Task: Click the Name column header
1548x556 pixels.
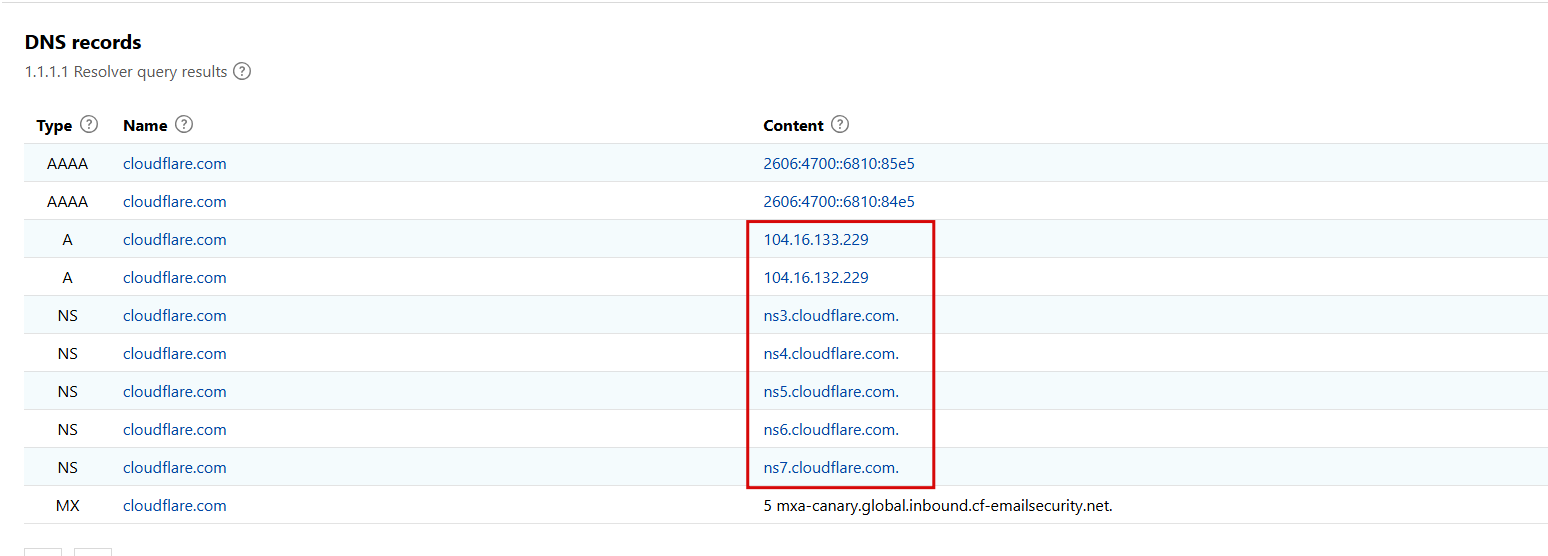Action: point(145,125)
